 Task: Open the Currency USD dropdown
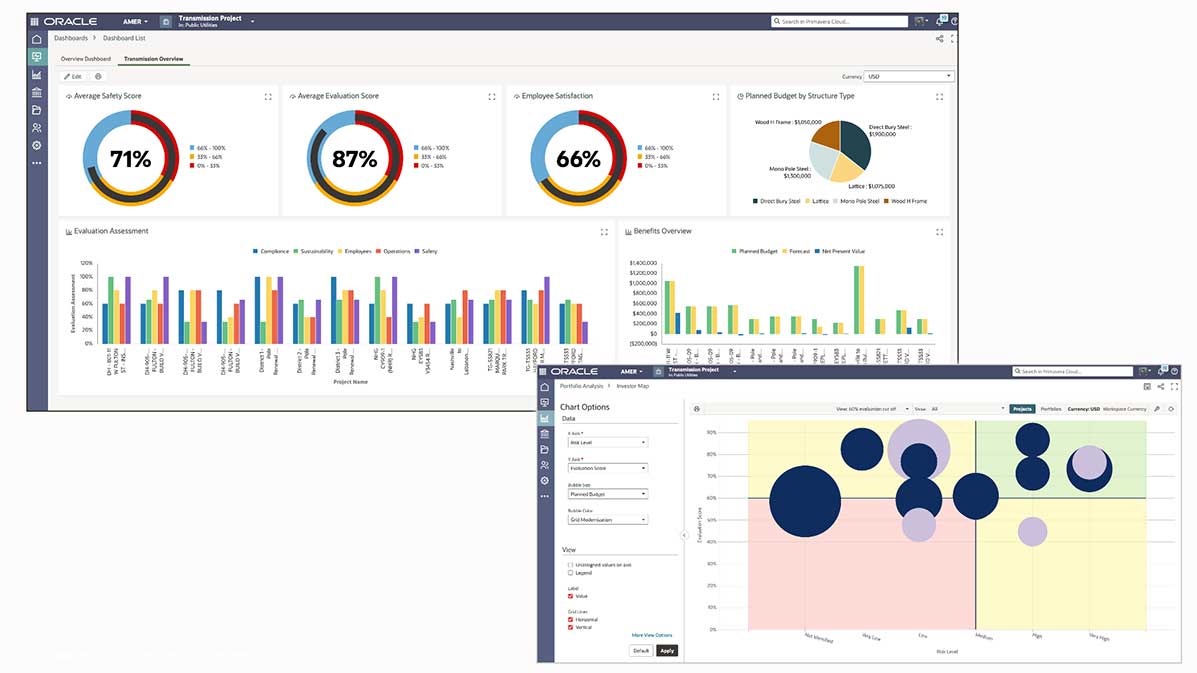click(x=910, y=76)
